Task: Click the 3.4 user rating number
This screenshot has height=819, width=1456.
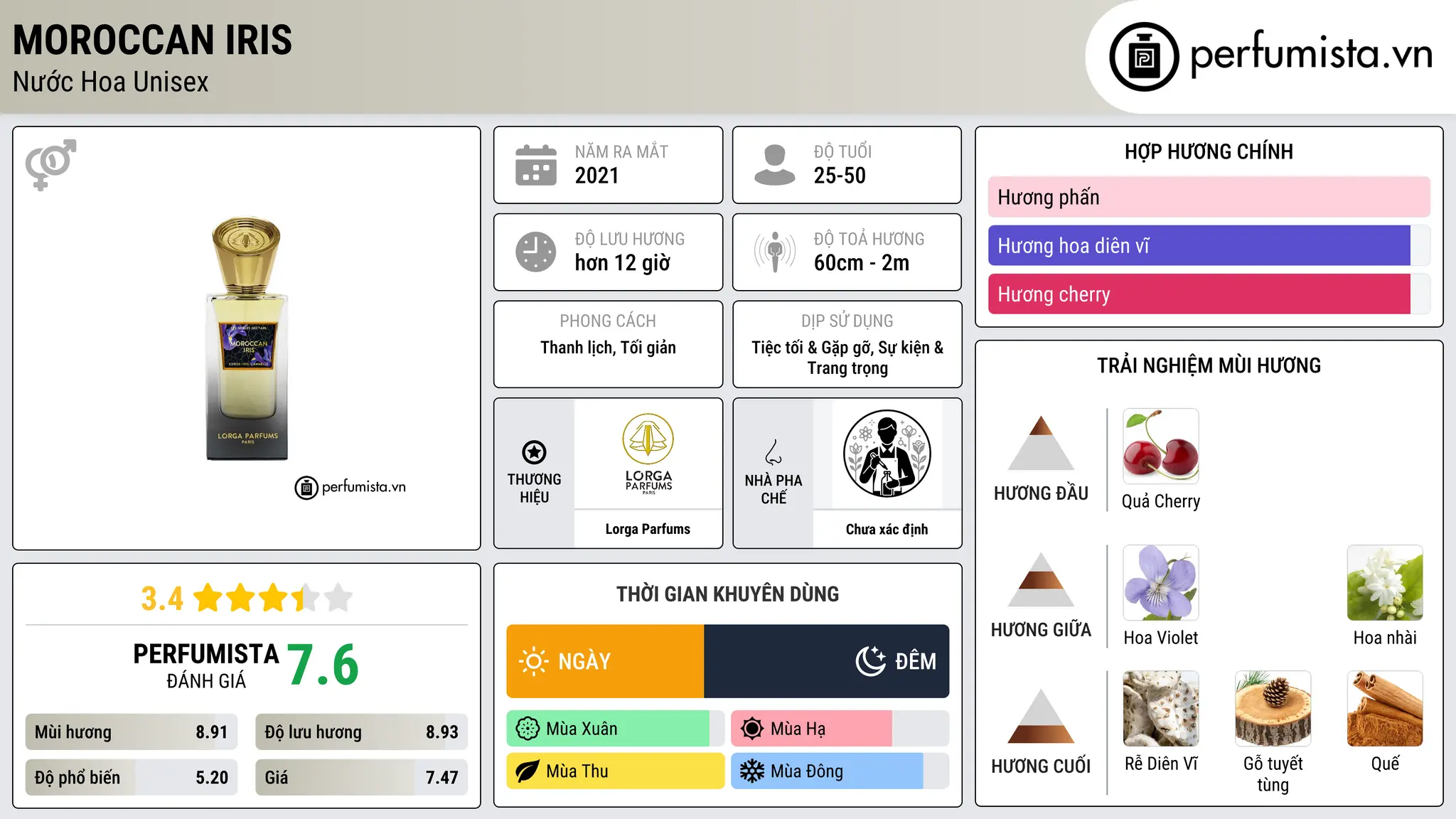Action: (x=162, y=599)
